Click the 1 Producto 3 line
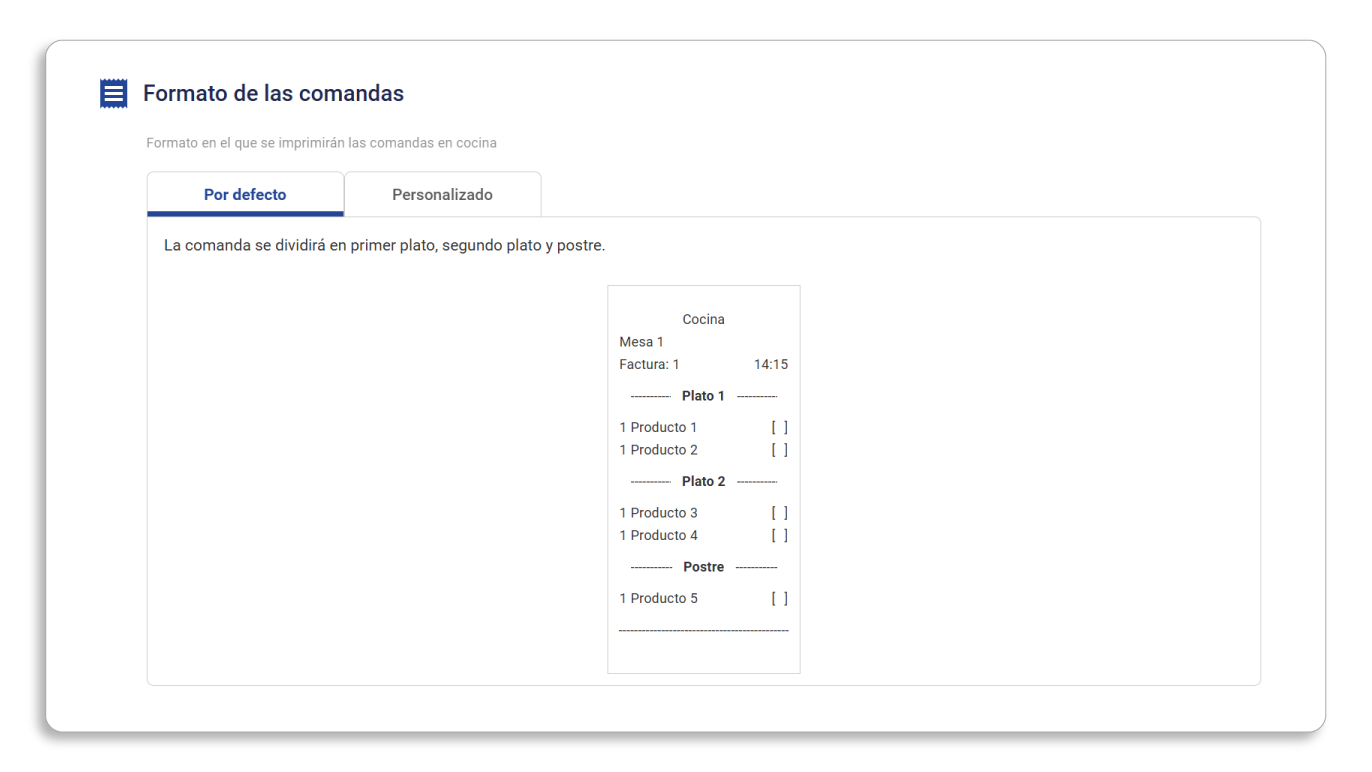Image resolution: width=1372 pixels, height=772 pixels. pyautogui.click(x=658, y=513)
